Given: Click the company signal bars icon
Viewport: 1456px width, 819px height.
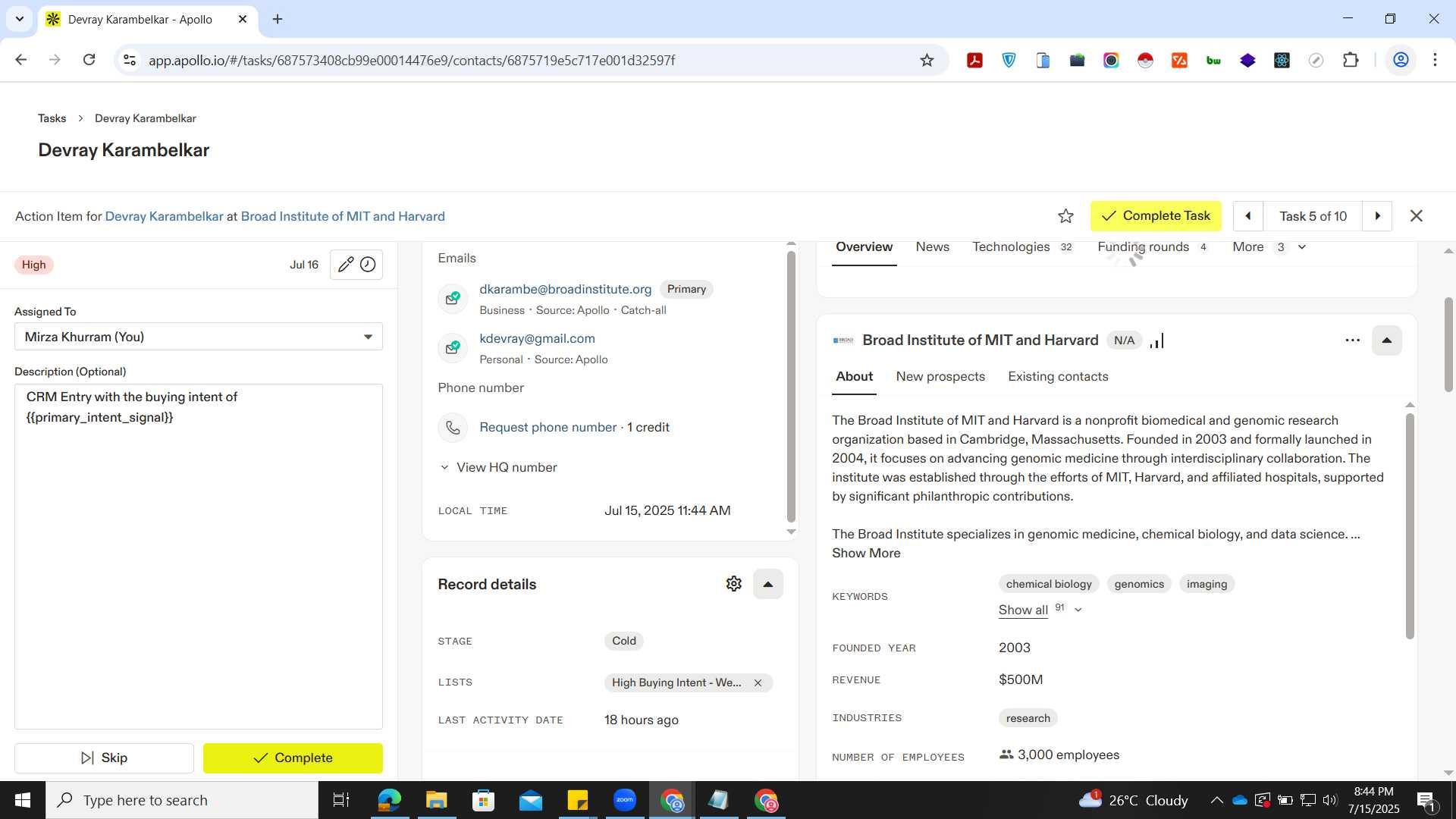Looking at the screenshot, I should [x=1157, y=341].
